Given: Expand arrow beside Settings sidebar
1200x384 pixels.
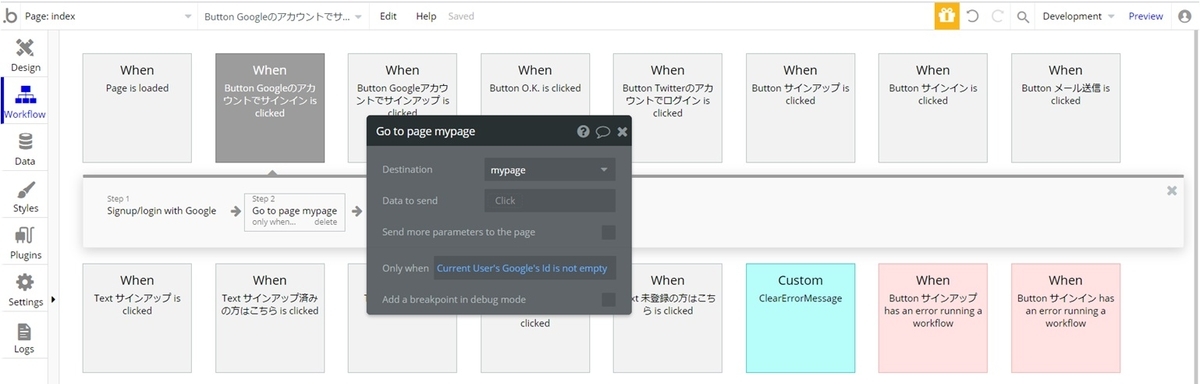Looking at the screenshot, I should (52, 299).
